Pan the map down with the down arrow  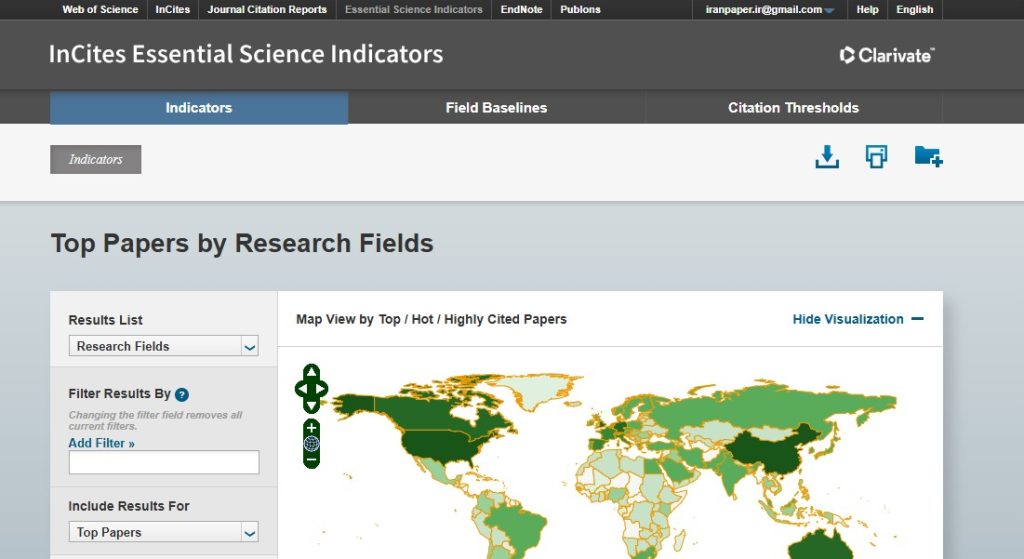pos(312,406)
